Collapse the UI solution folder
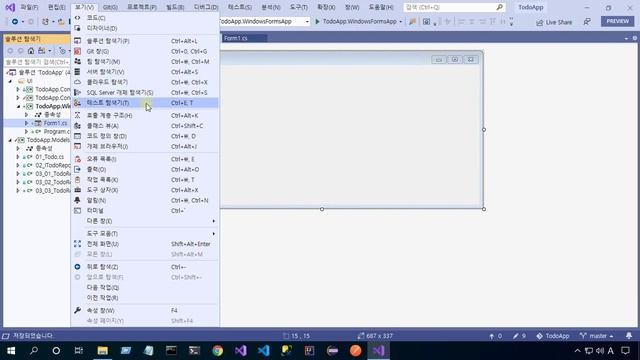640x360 pixels. [x=10, y=81]
